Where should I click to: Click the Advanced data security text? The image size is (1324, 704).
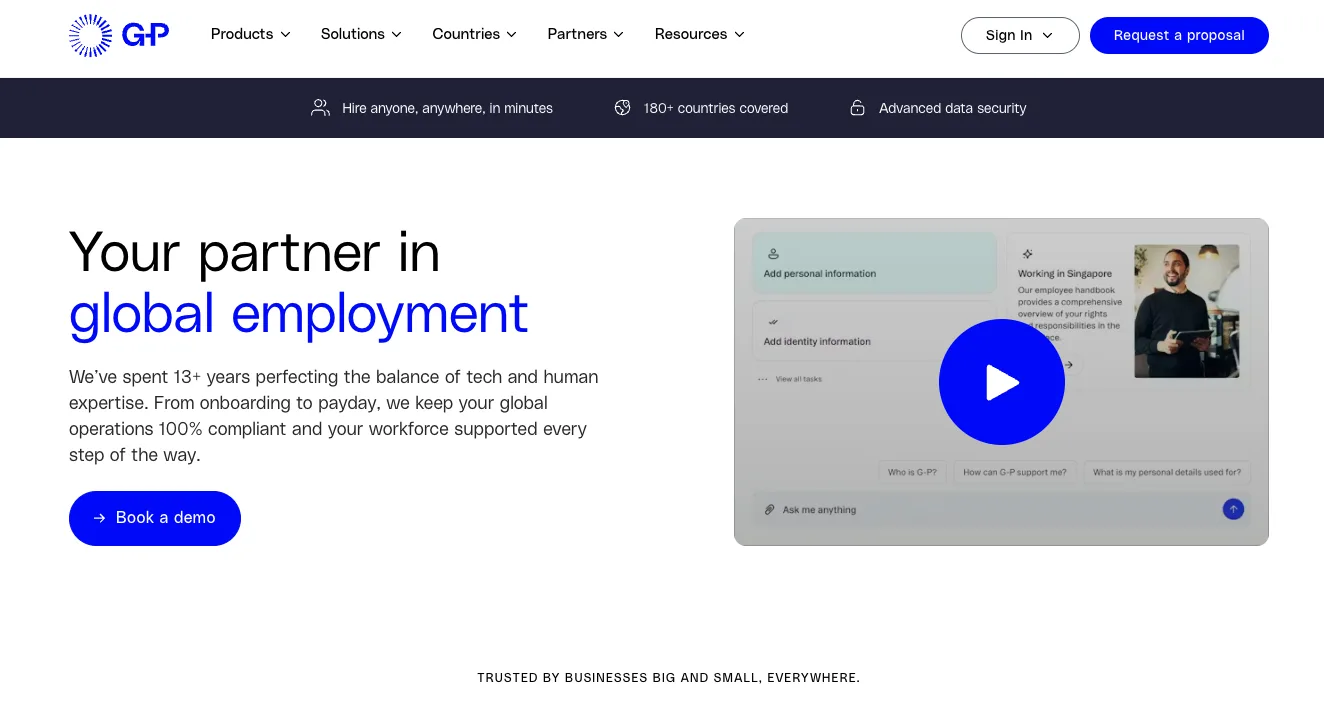coord(953,108)
